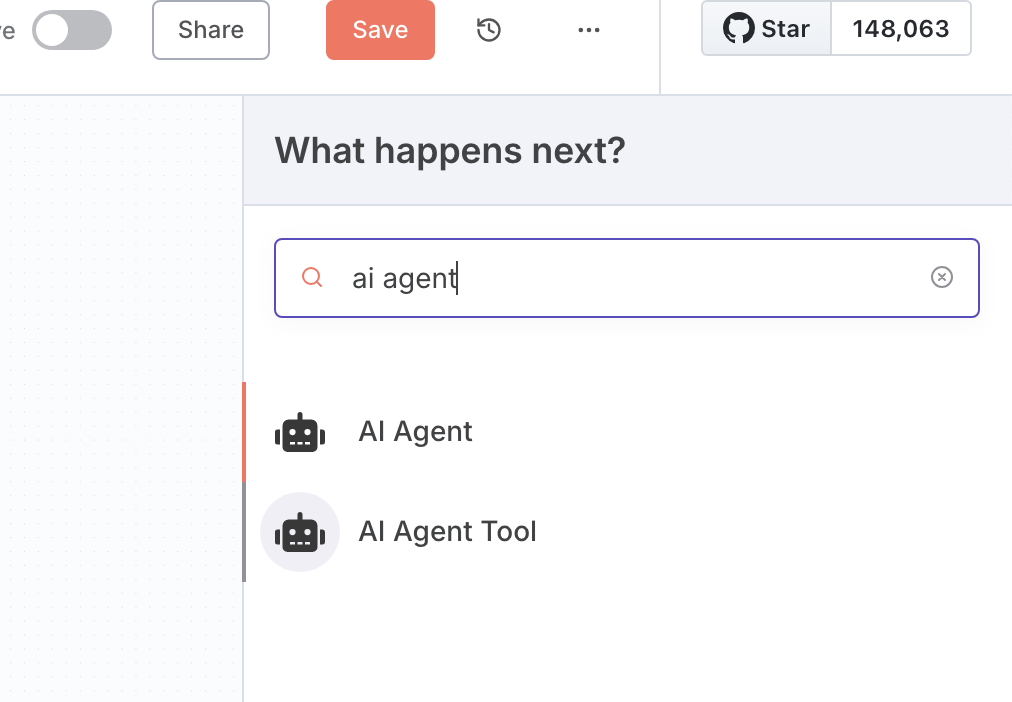Viewport: 1012px width, 702px height.
Task: Open workflow history via clock icon
Action: coord(488,30)
